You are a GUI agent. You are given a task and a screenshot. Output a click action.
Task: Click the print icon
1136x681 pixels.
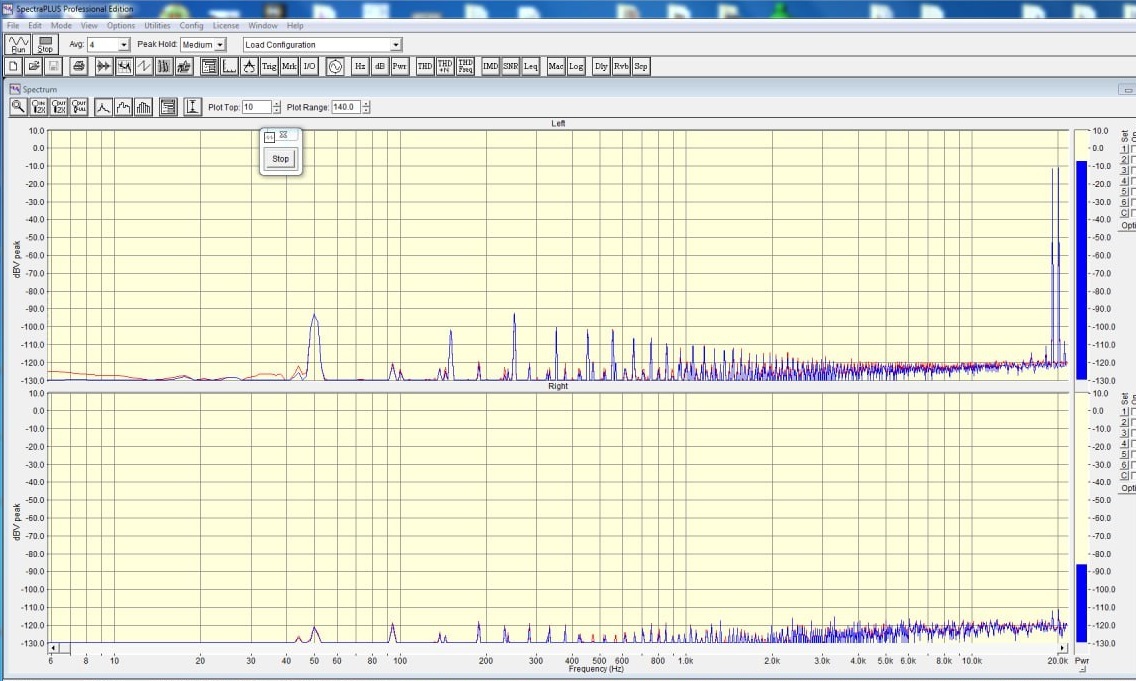coord(78,67)
